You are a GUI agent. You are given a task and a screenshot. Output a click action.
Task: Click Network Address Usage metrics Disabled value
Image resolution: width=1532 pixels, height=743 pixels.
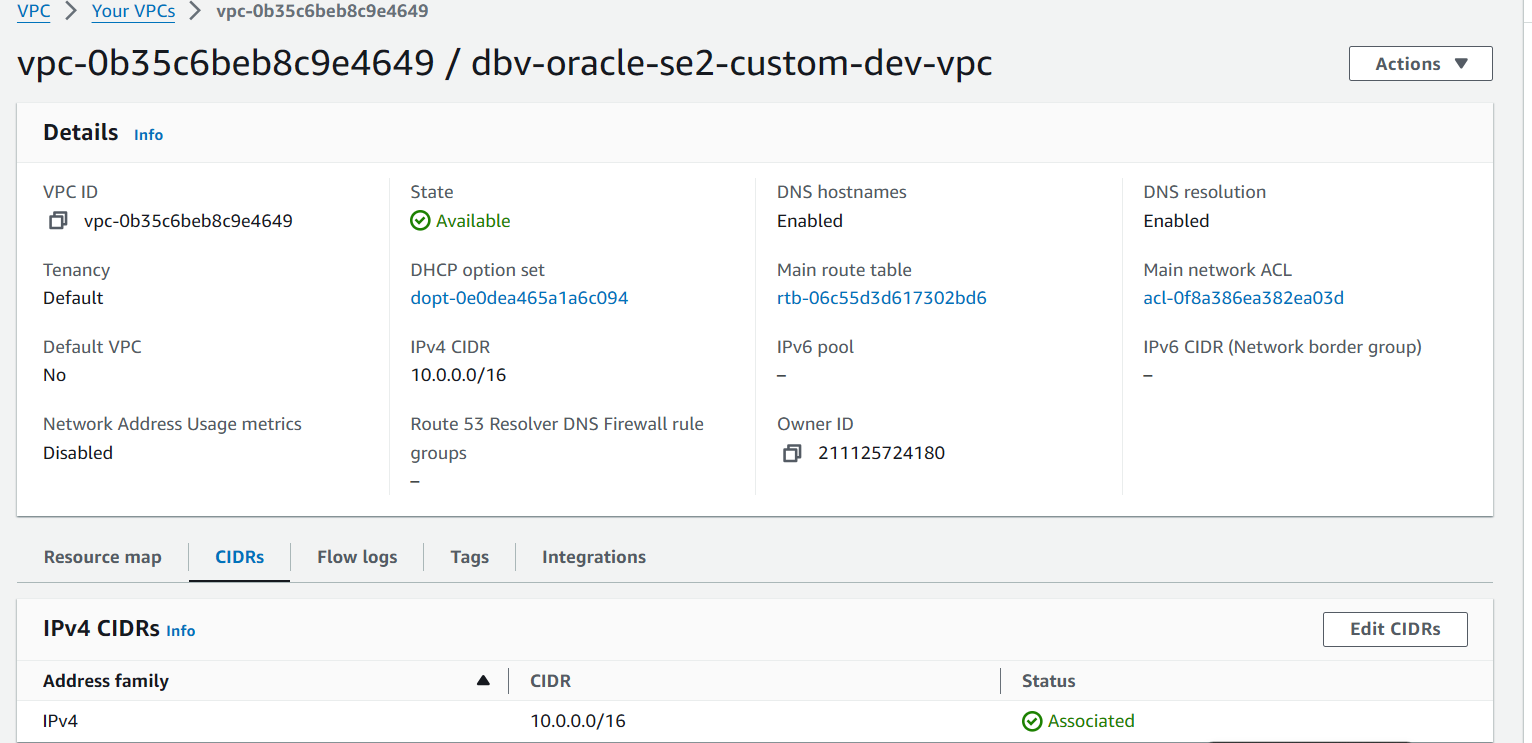[78, 453]
